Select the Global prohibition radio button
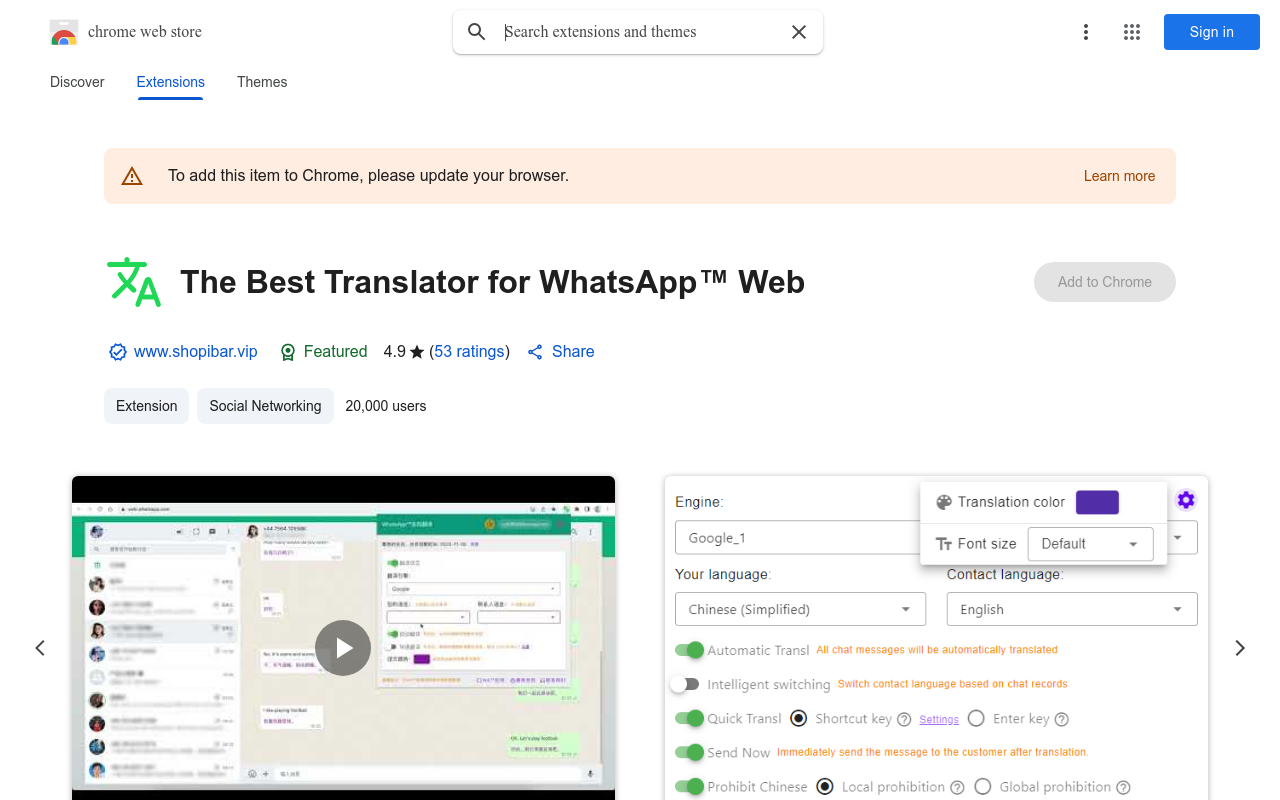The width and height of the screenshot is (1280, 800). click(983, 787)
